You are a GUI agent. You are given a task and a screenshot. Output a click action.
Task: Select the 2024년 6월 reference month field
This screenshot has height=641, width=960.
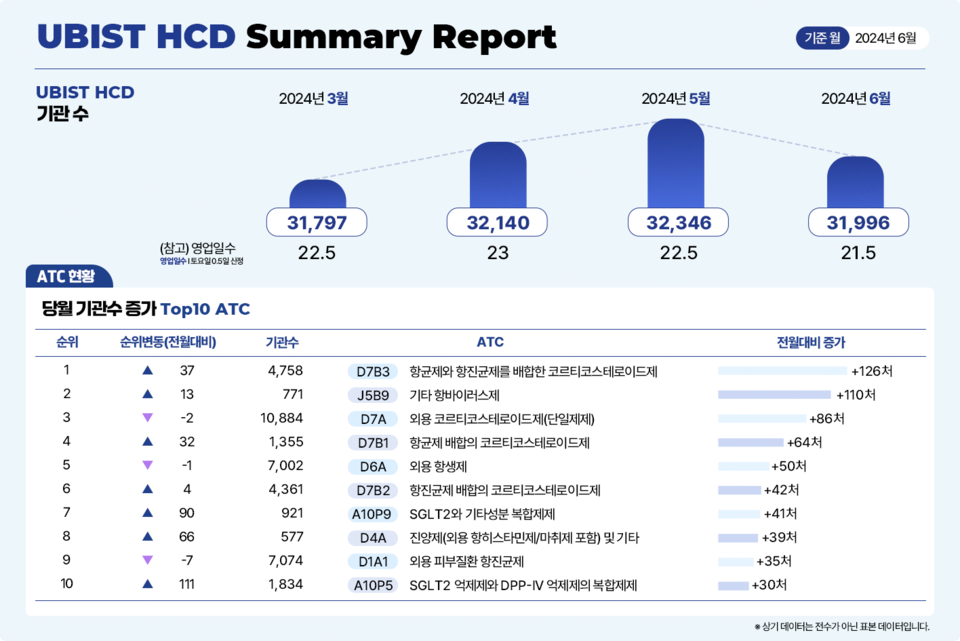click(x=886, y=38)
